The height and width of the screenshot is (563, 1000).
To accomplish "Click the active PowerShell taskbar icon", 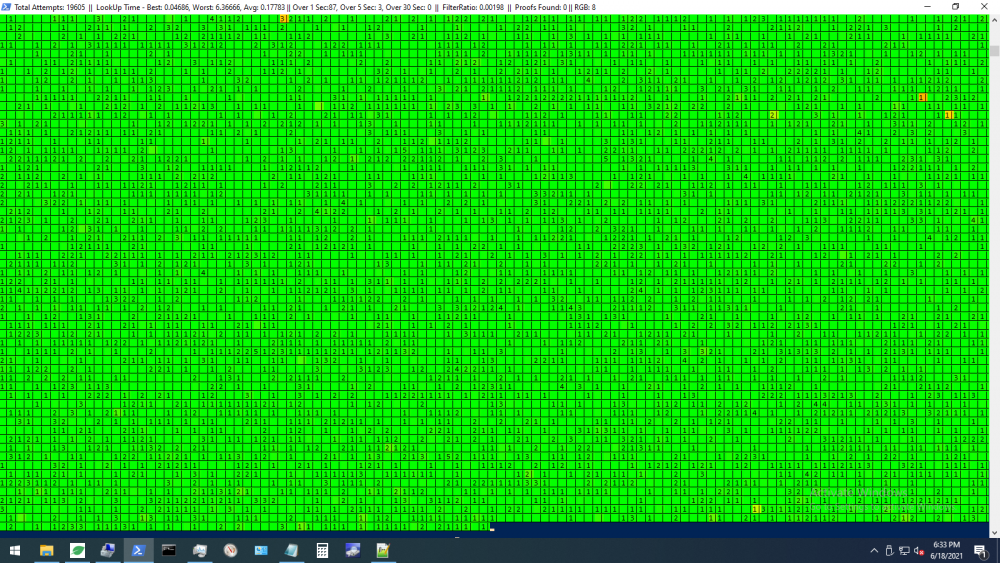I will pyautogui.click(x=138, y=550).
